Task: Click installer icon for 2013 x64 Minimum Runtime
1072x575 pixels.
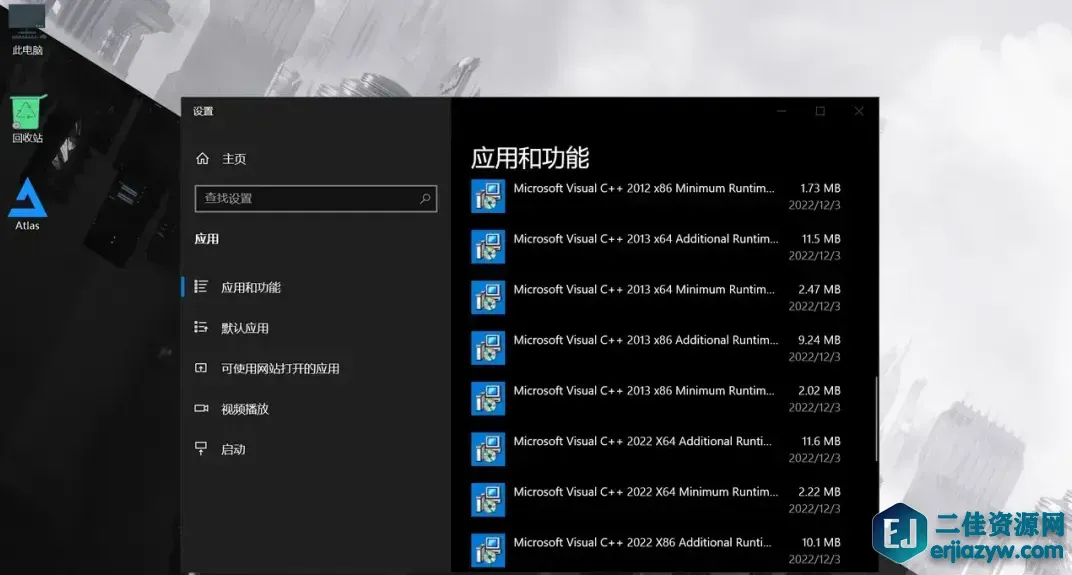Action: (488, 297)
